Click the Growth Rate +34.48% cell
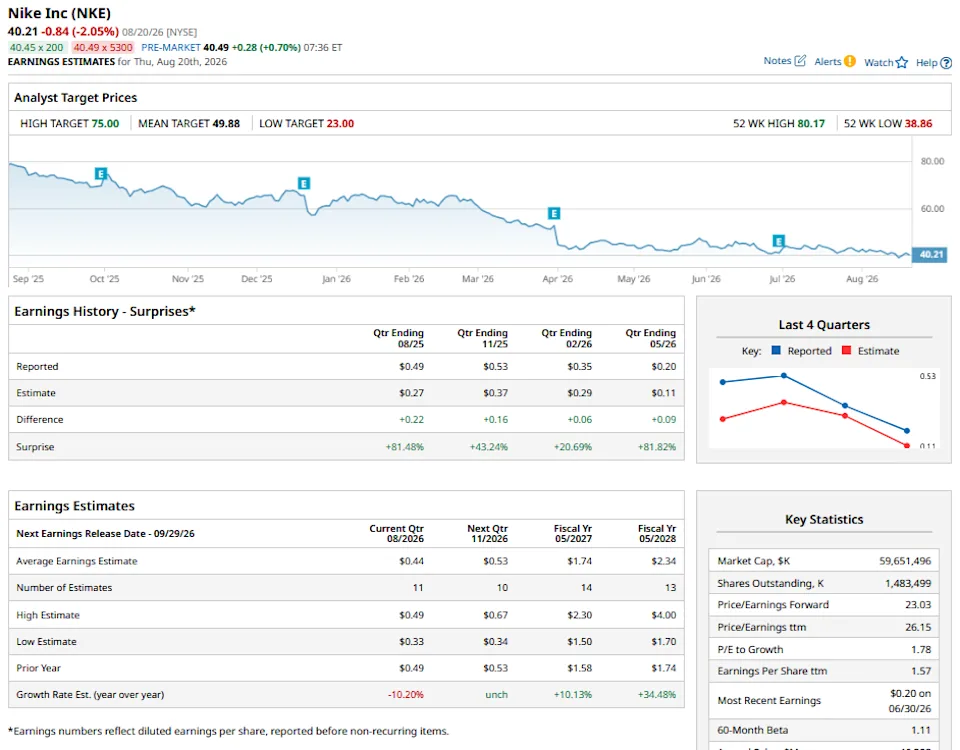This screenshot has width=960, height=750. coord(657,694)
